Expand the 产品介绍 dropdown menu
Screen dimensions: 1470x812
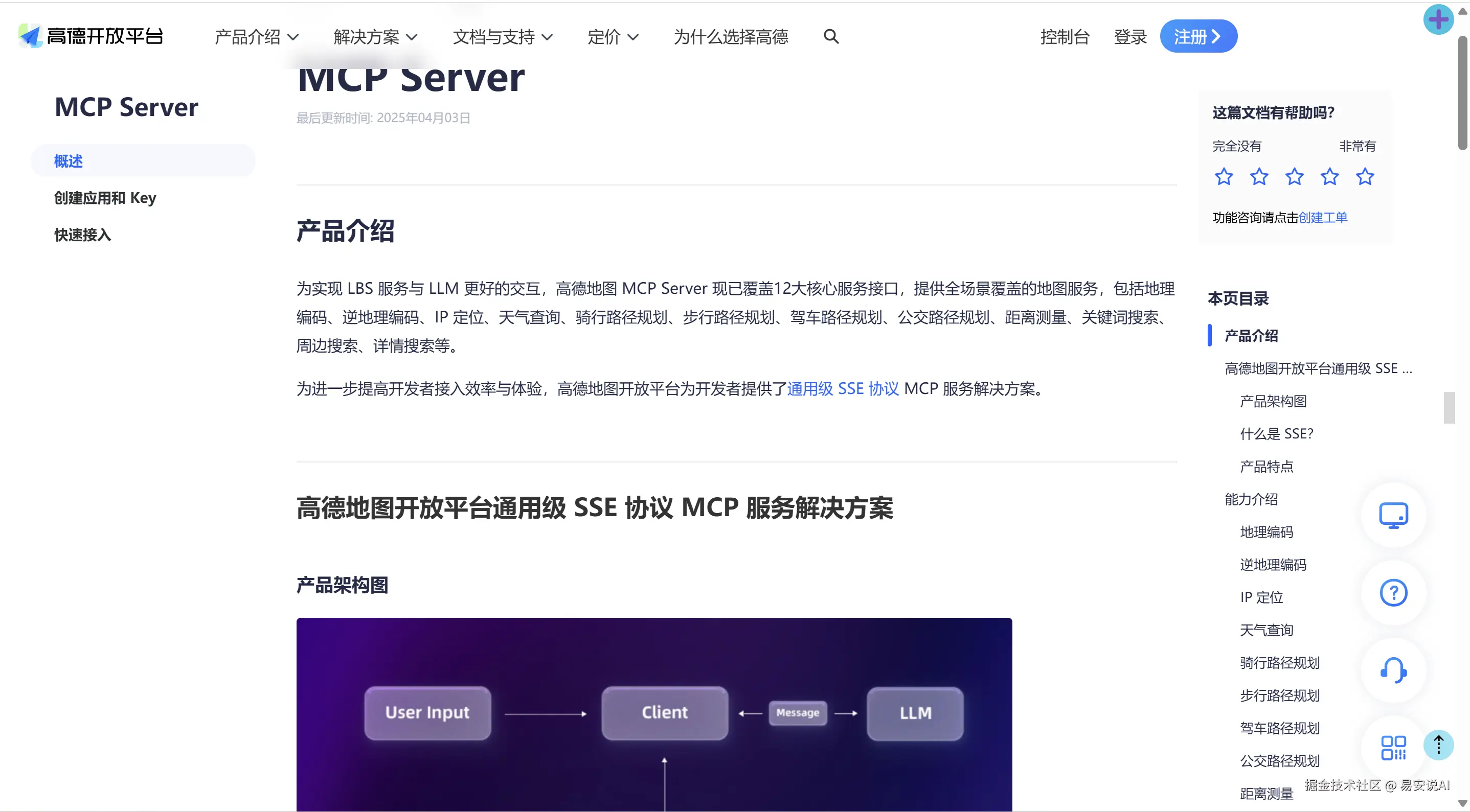click(256, 36)
